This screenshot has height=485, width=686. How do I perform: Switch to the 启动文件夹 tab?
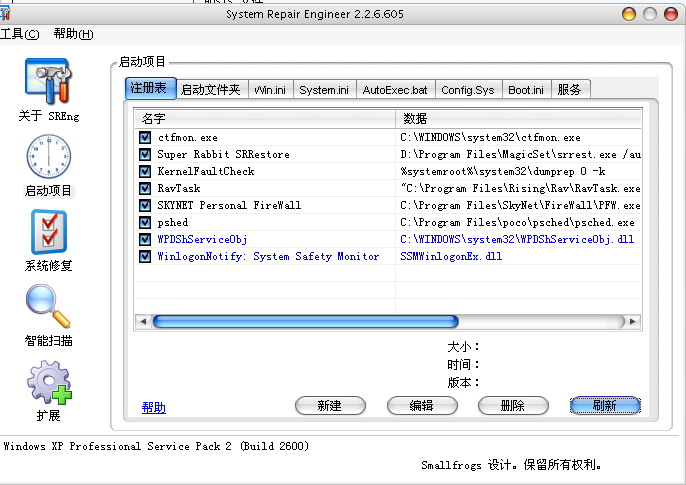coord(212,90)
